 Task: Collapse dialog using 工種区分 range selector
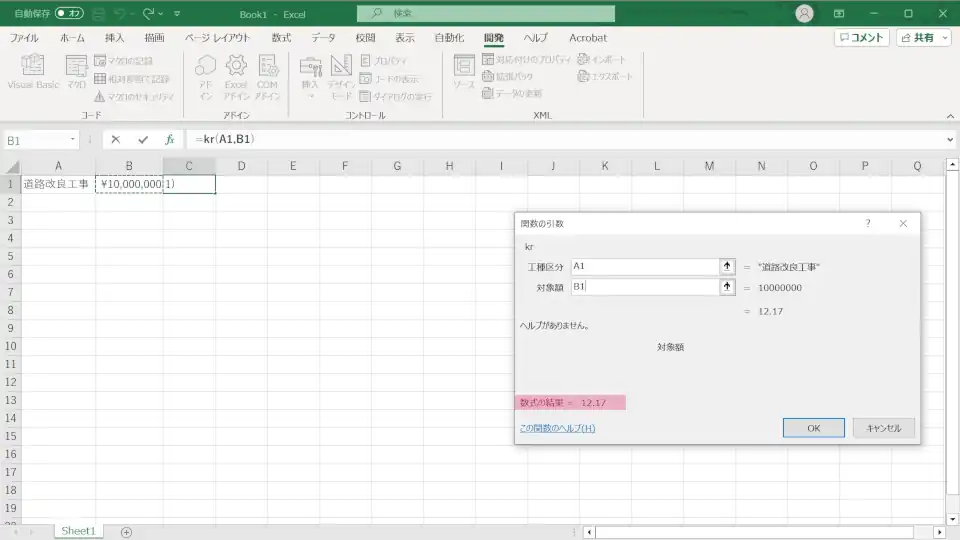727,266
